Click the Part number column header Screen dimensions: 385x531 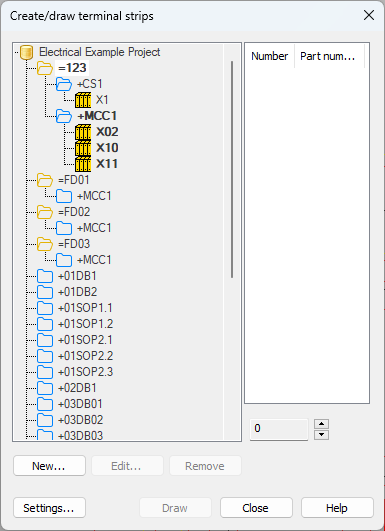tap(329, 56)
